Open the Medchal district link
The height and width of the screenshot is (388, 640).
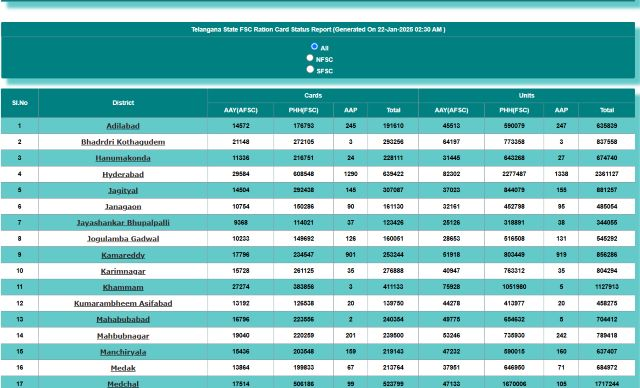tap(123, 384)
